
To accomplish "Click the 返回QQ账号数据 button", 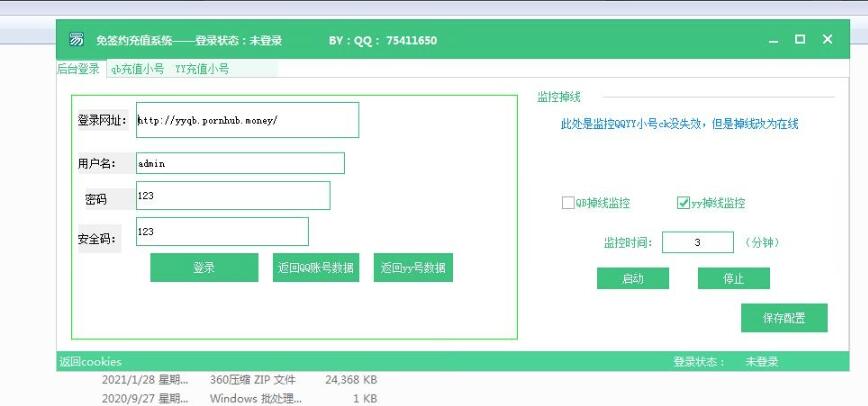I will [x=315, y=268].
